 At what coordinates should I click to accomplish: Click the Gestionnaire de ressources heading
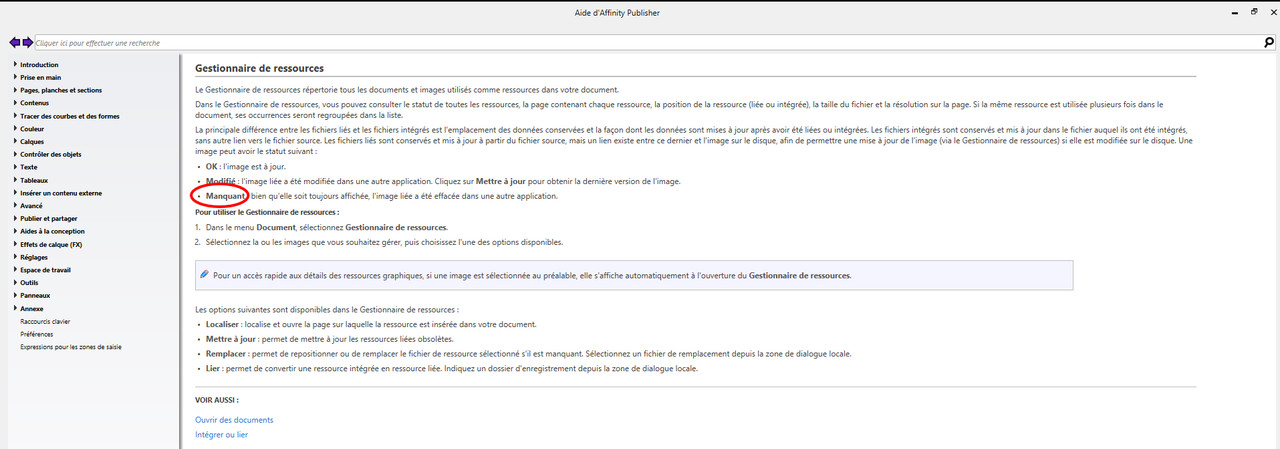click(x=259, y=69)
